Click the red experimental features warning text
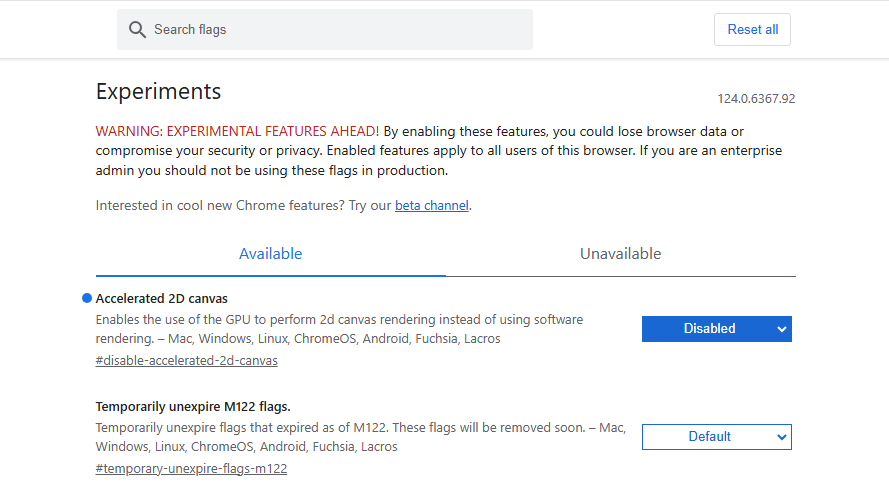 [237, 131]
